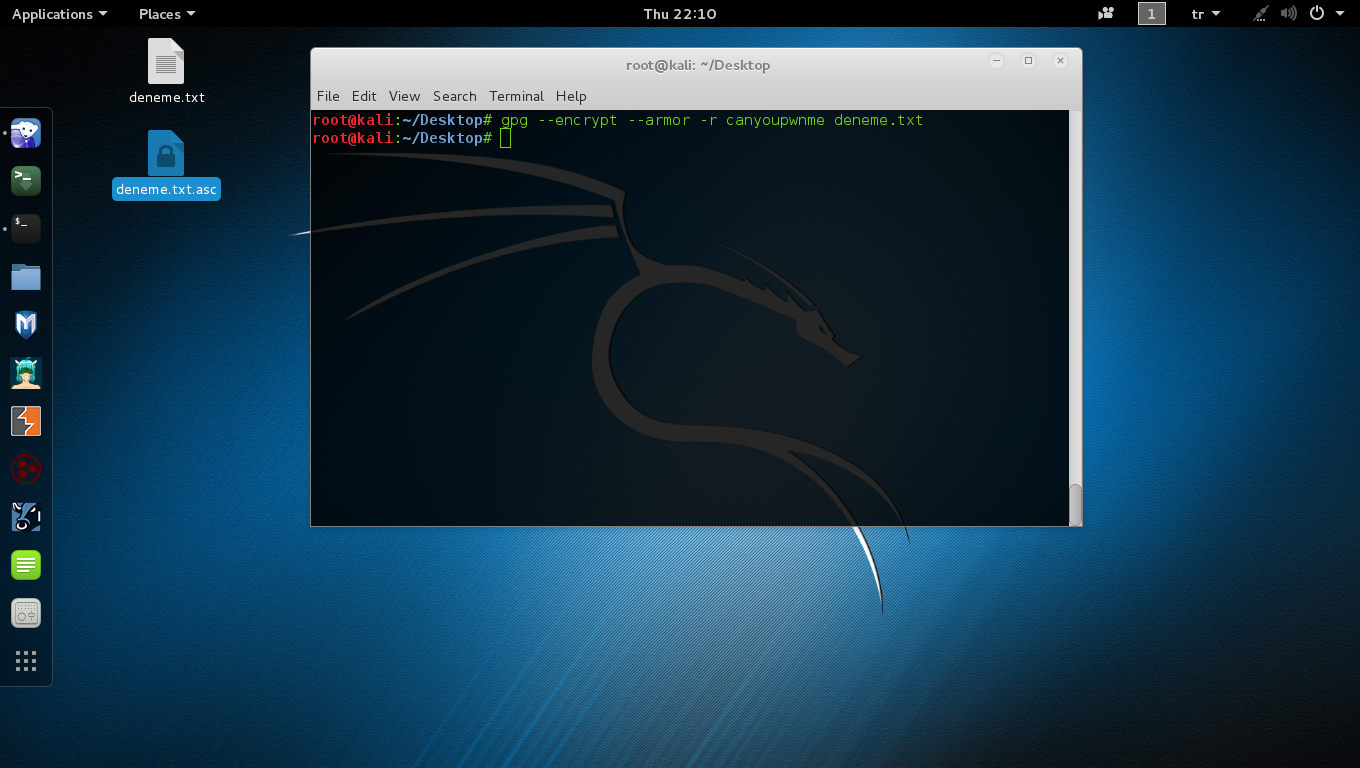Open the BeEF icon in the dock
The height and width of the screenshot is (768, 1360).
click(26, 517)
